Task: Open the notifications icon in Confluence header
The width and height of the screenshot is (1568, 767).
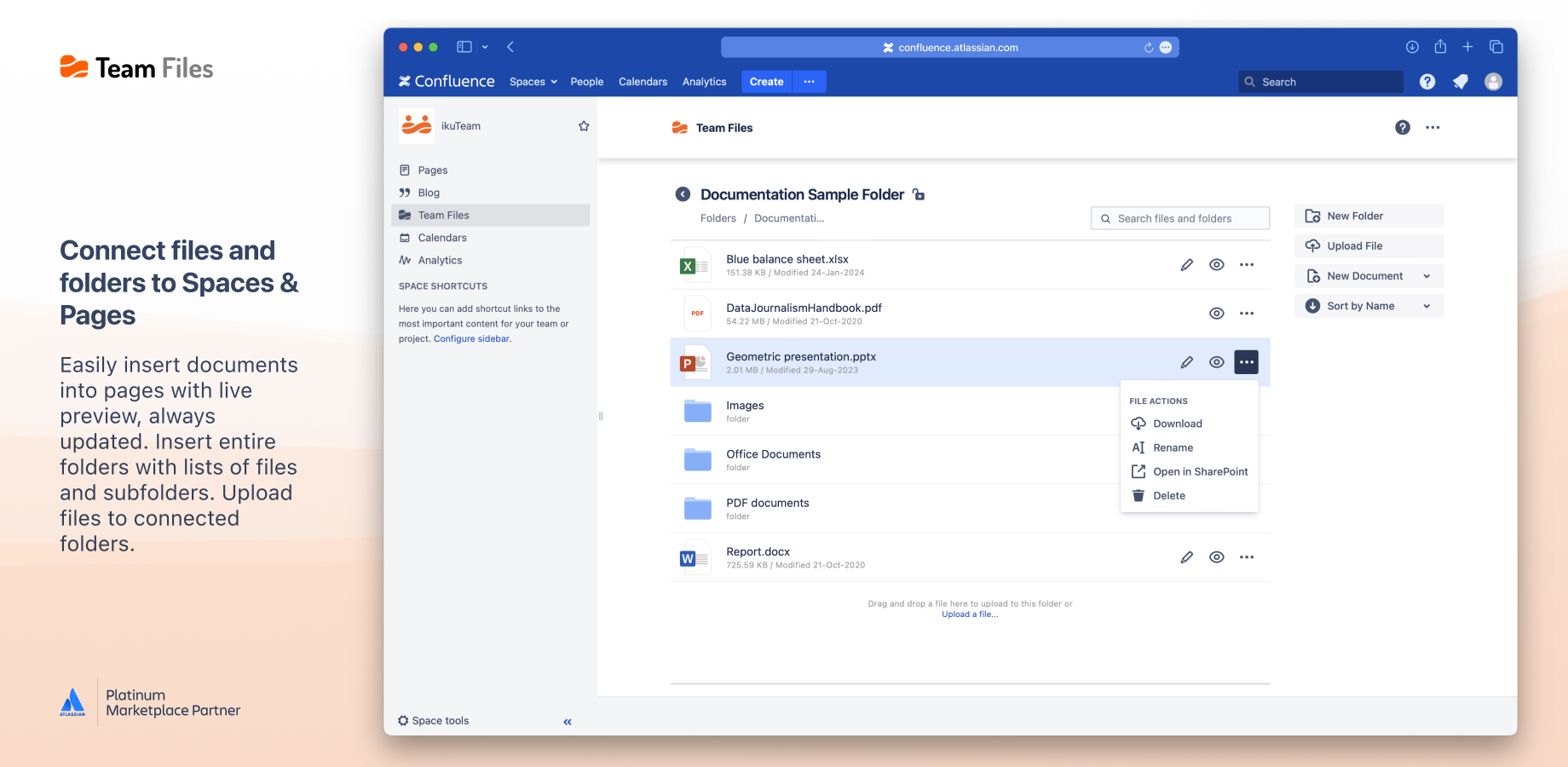Action: pos(1461,82)
